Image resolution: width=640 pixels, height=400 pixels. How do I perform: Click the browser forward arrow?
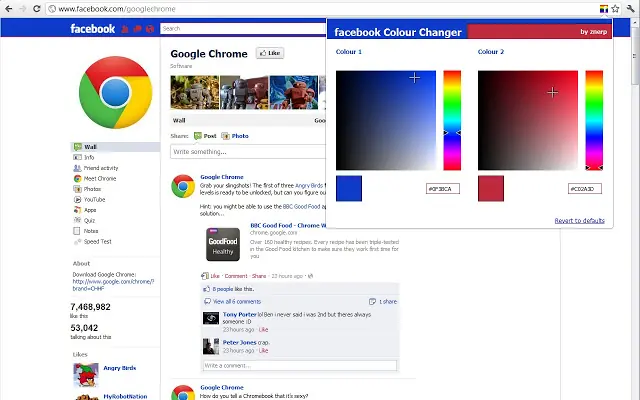(22, 9)
